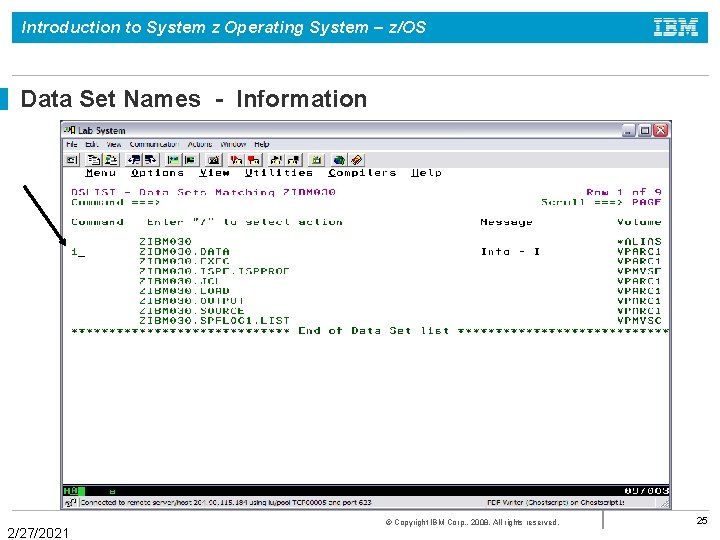The image size is (720, 540).
Task: Start macro recording with the Record icon
Action: 236,160
